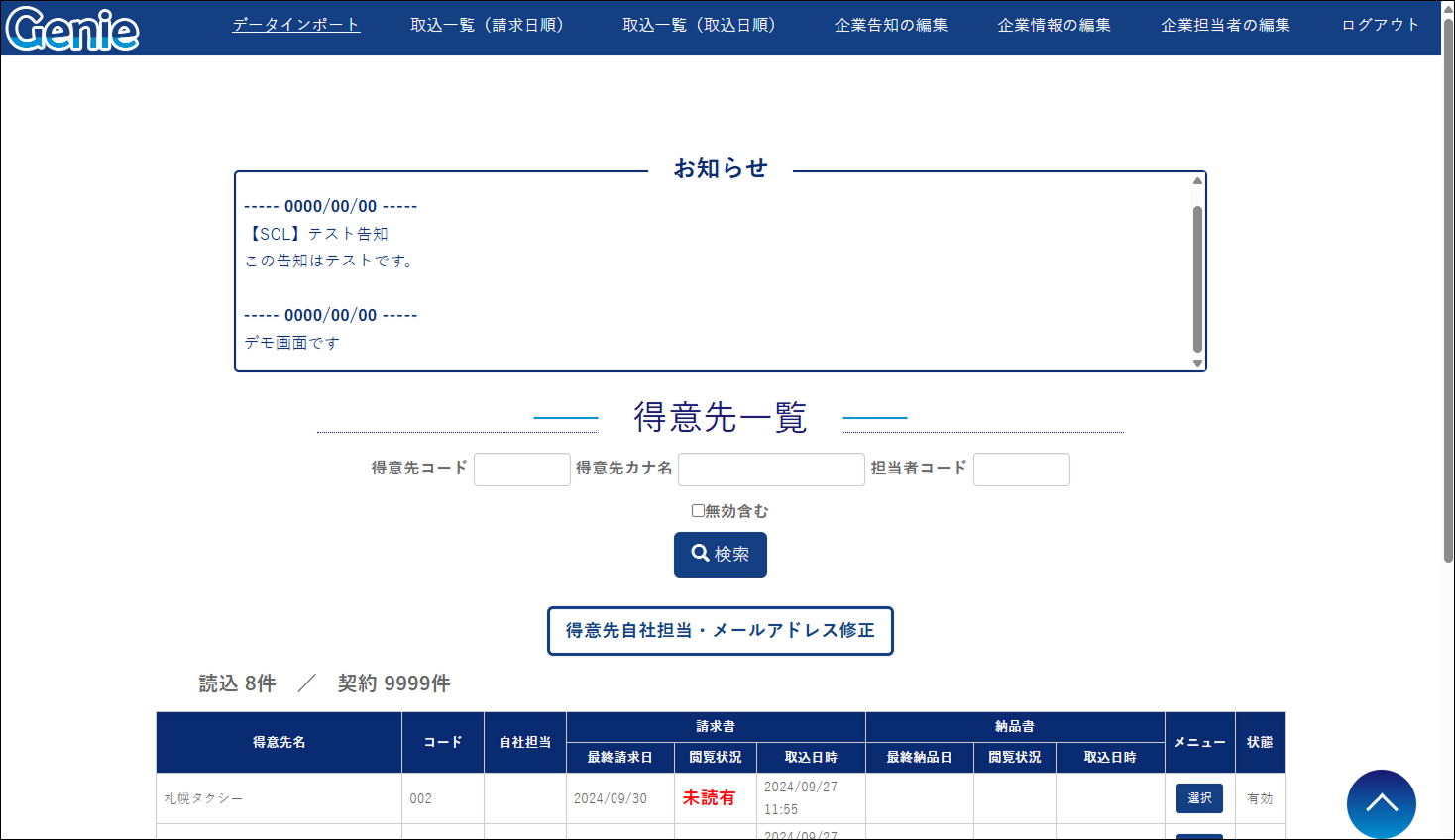Open 取込一覧（請求日順）
This screenshot has height=840, width=1455.
coord(487,25)
